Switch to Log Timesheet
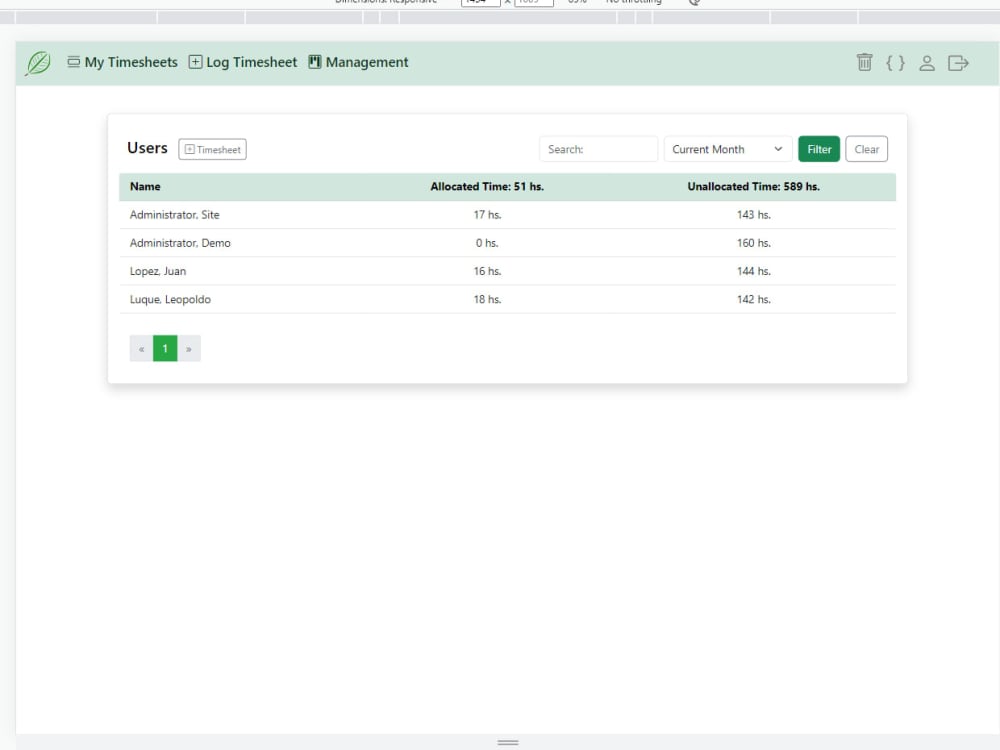 click(x=250, y=62)
